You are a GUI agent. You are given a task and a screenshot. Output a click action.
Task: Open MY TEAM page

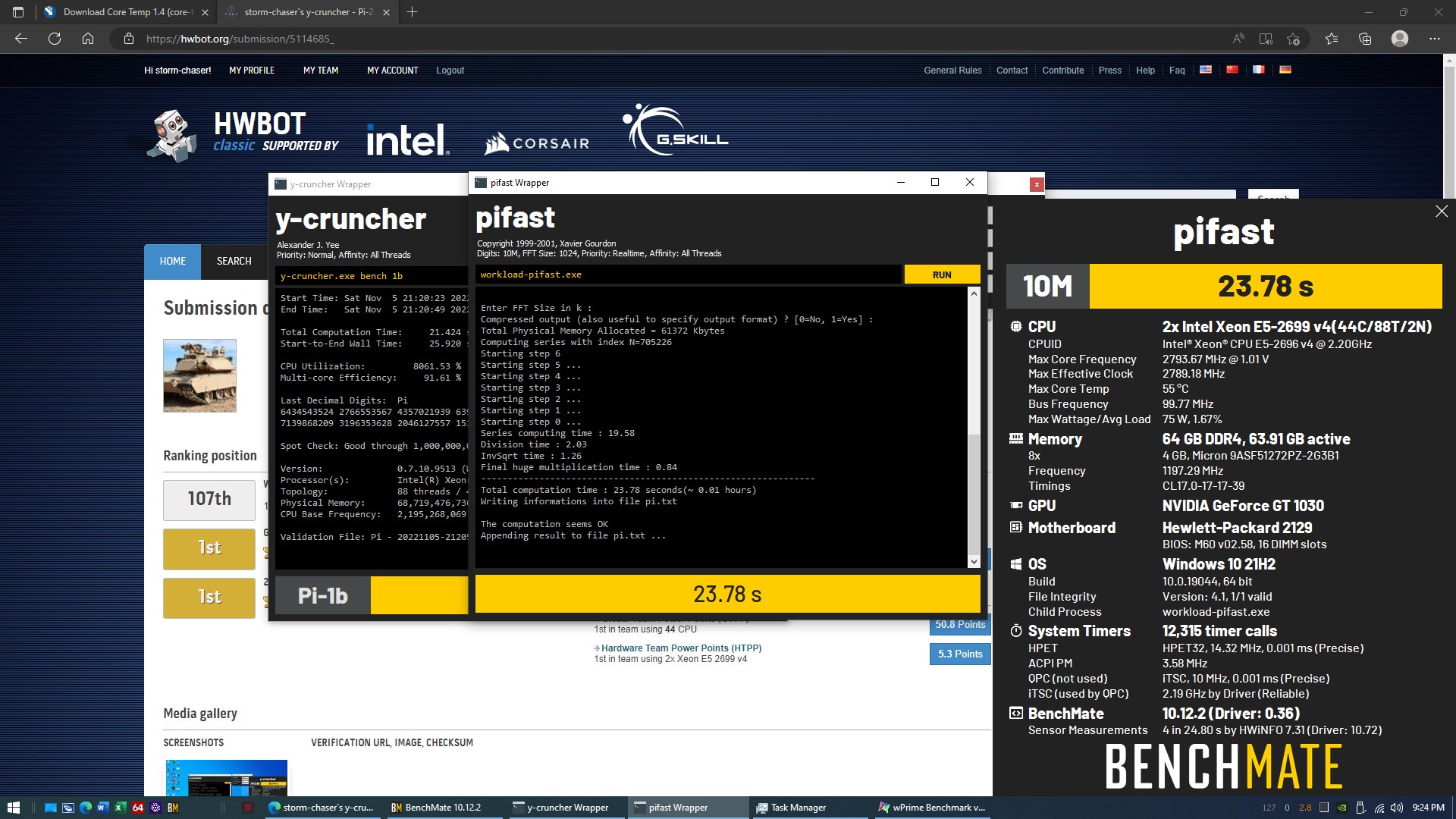pos(321,71)
